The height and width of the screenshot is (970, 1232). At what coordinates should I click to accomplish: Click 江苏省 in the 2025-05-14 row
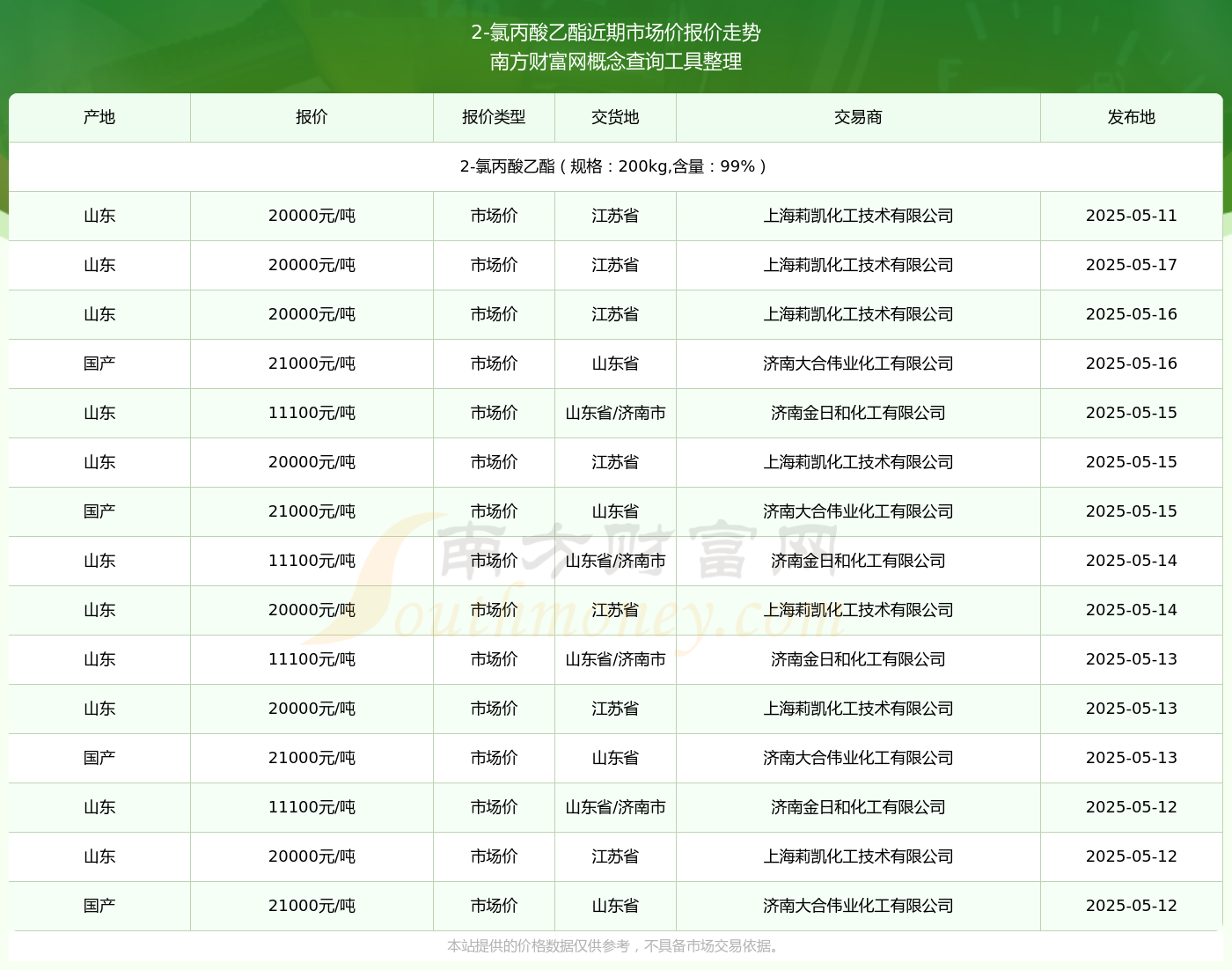[x=615, y=610]
